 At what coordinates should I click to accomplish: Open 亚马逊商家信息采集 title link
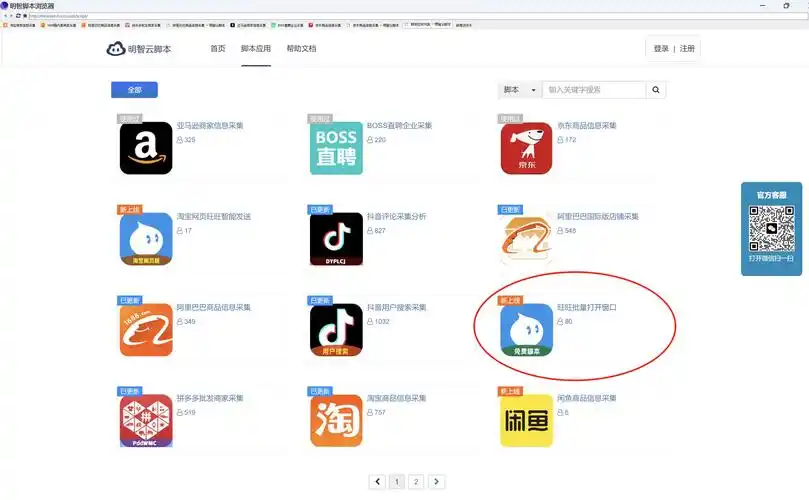click(x=210, y=125)
